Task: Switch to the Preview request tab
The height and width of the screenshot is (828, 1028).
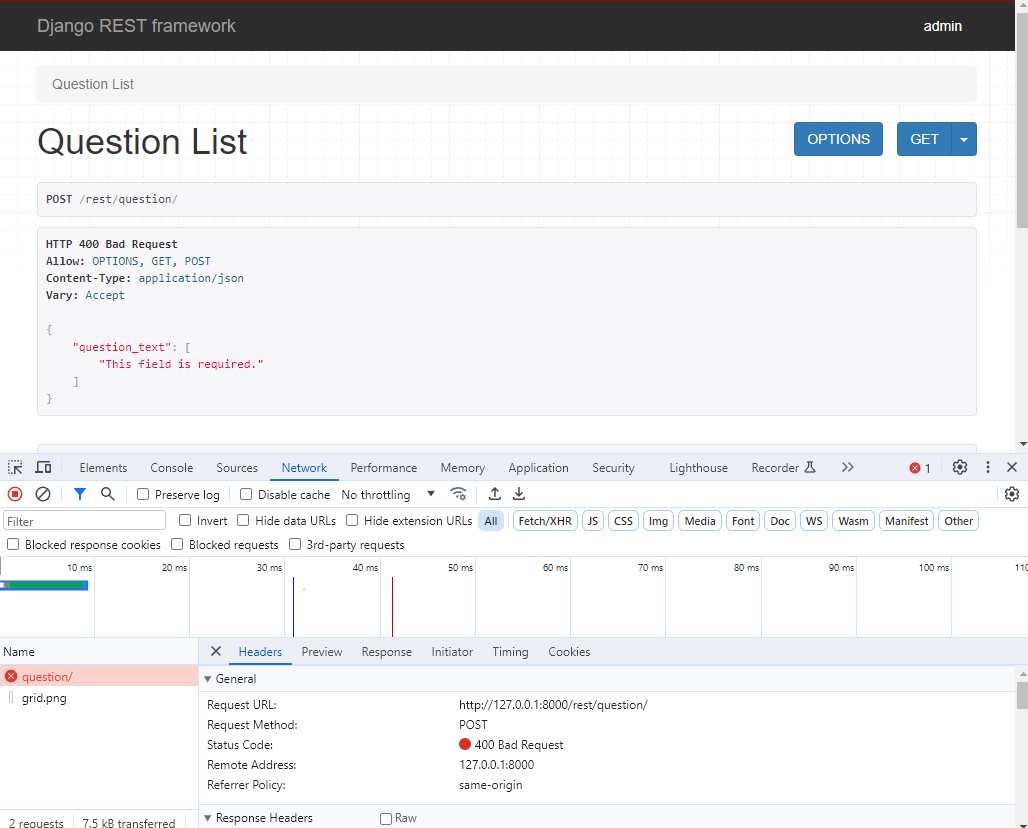Action: point(322,652)
